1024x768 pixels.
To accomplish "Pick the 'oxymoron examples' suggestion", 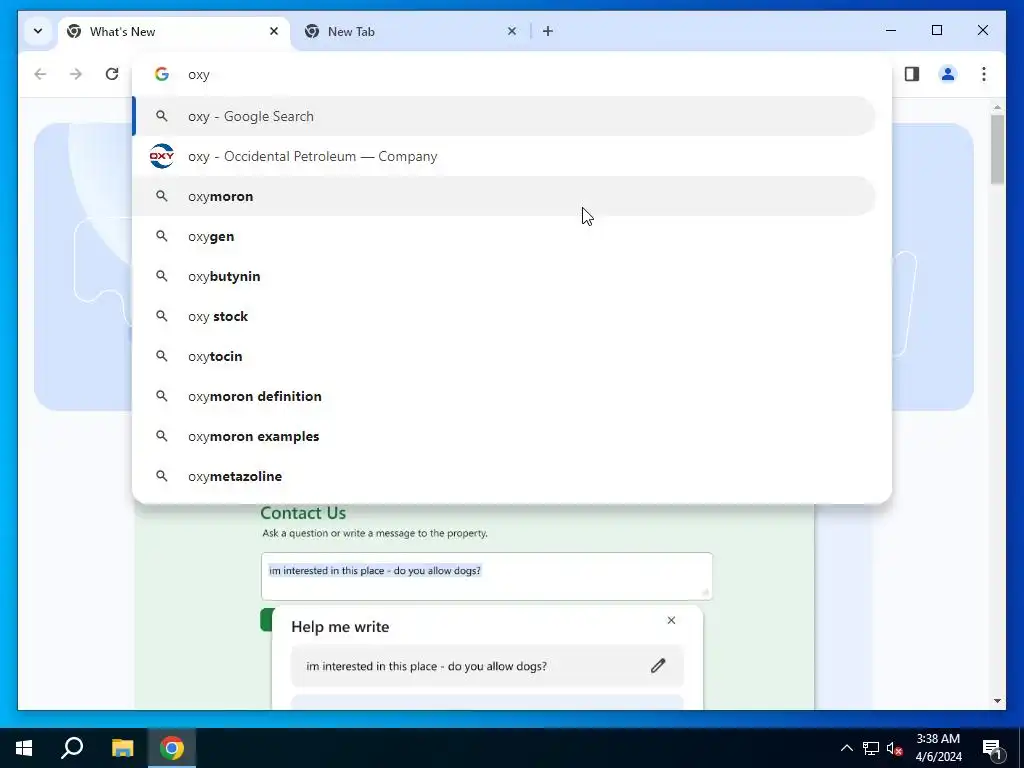I will tap(504, 436).
